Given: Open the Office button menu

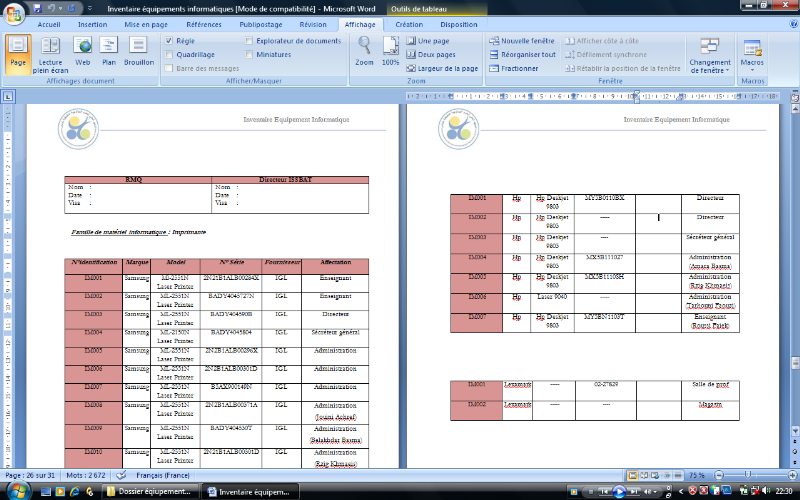Looking at the screenshot, I should pos(14,14).
